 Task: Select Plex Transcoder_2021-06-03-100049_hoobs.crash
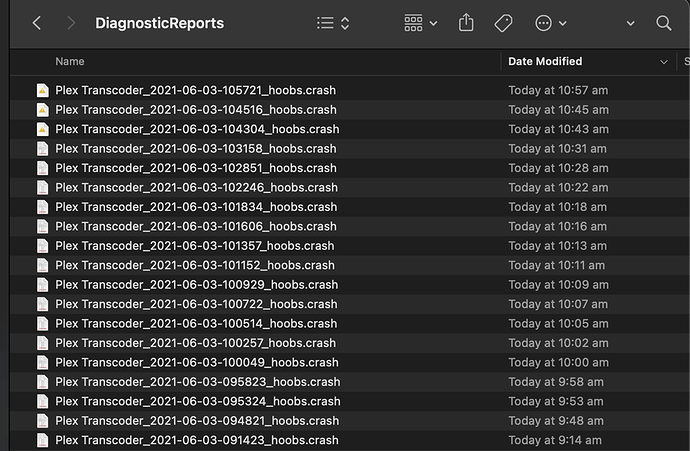click(x=197, y=363)
